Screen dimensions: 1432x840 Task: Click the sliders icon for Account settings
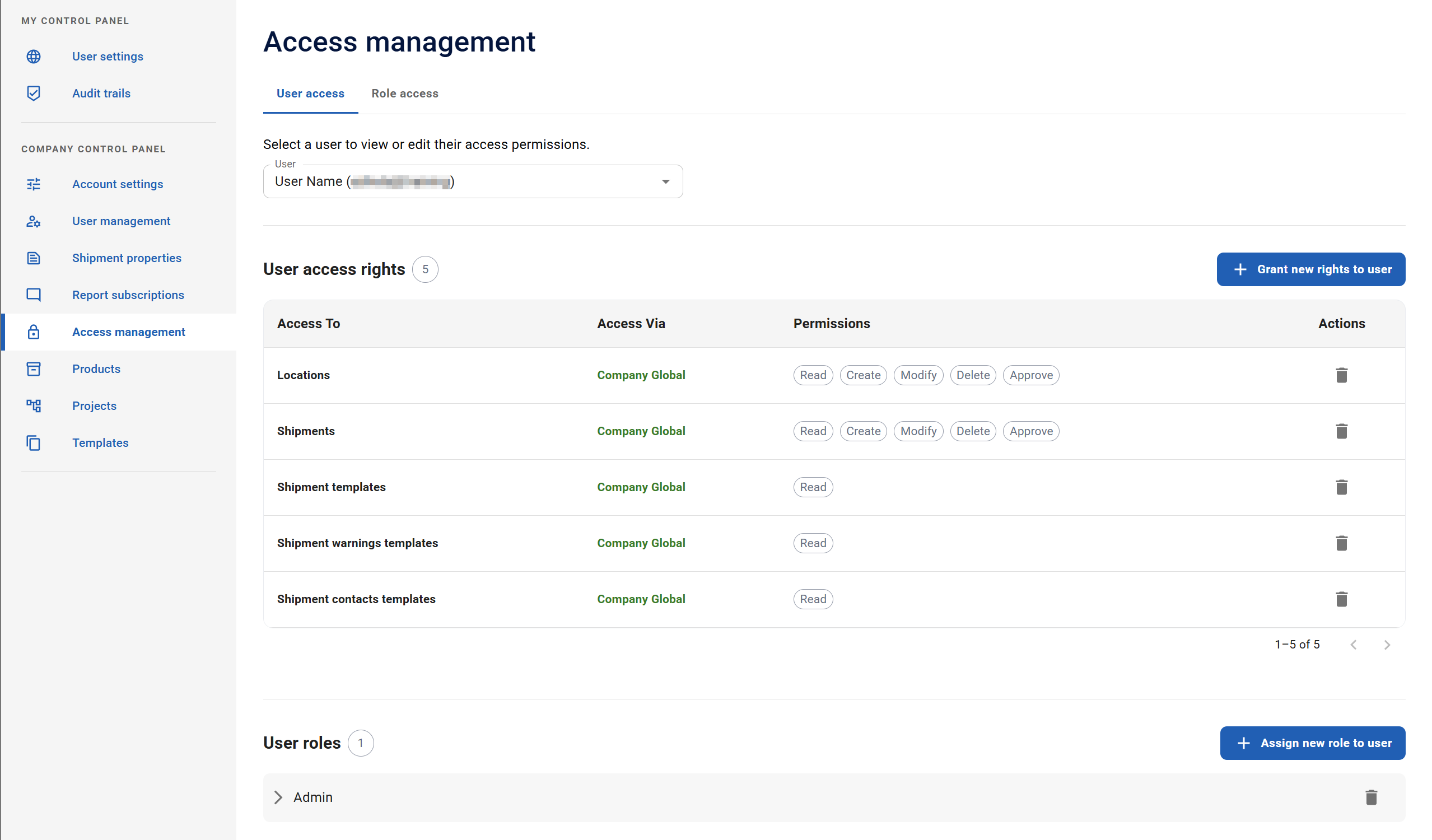point(34,184)
